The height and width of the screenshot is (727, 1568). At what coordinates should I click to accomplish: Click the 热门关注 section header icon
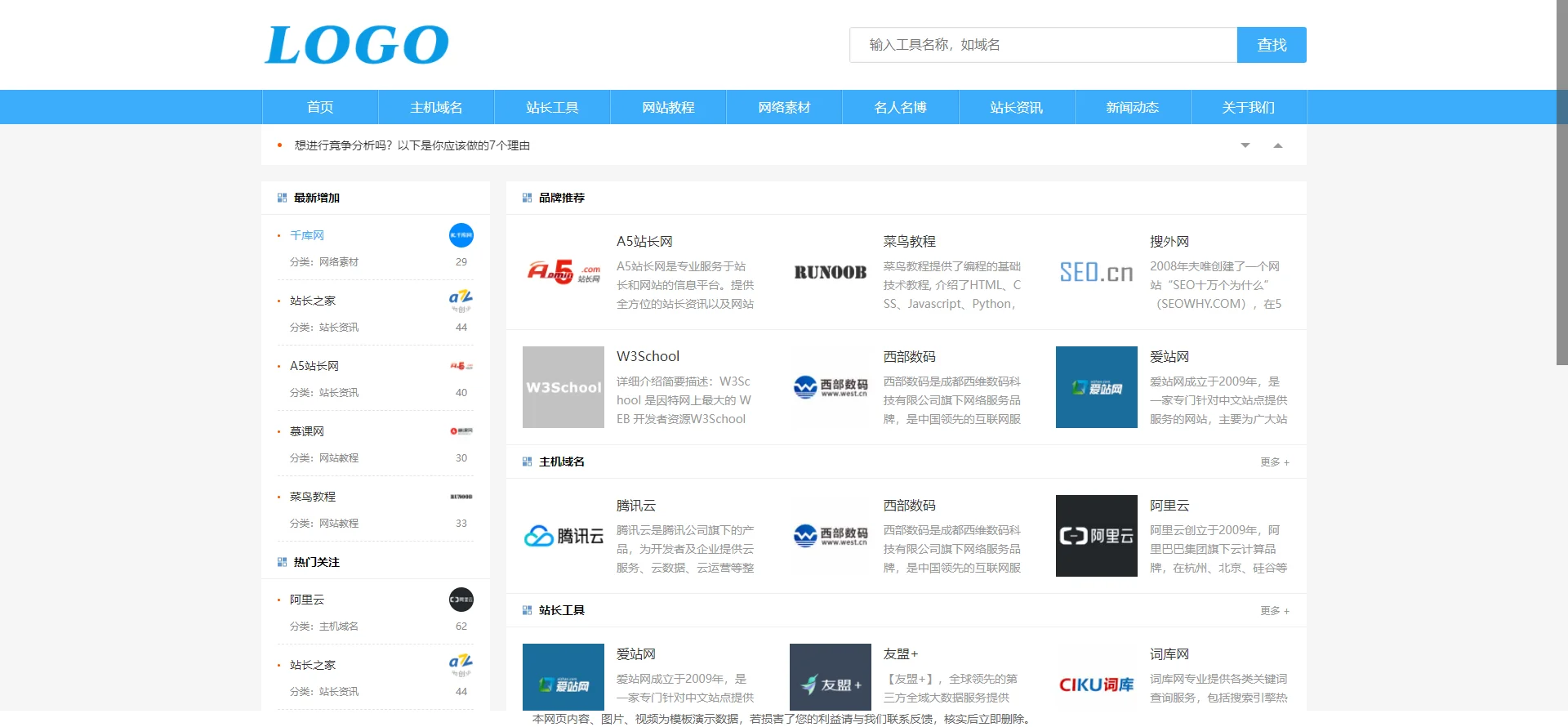coord(282,562)
